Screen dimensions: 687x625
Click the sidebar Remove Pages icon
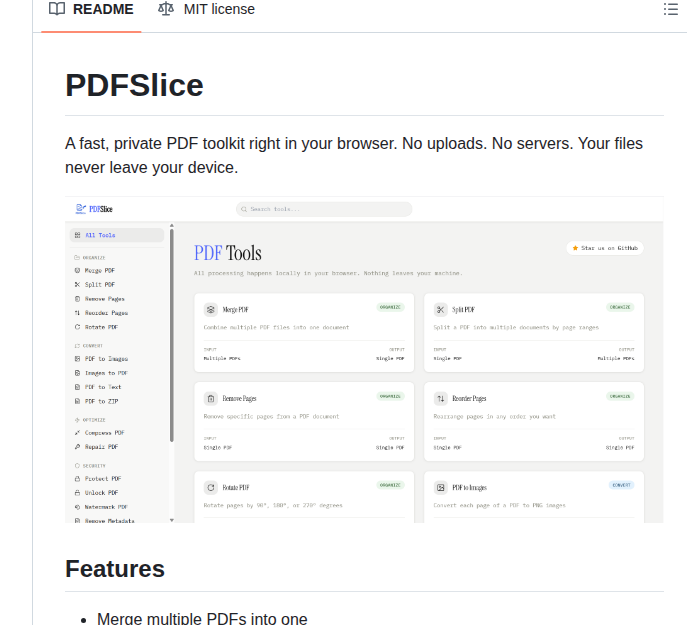click(x=78, y=299)
